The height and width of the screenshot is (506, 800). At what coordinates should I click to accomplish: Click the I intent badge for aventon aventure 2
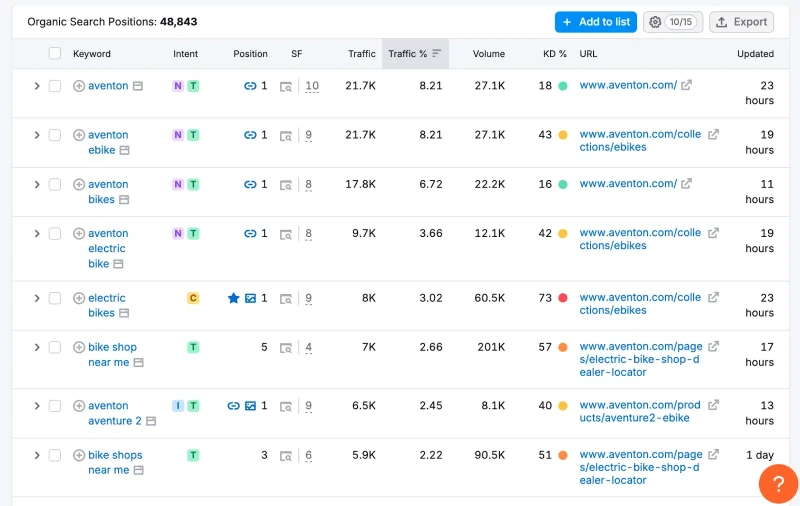(178, 406)
